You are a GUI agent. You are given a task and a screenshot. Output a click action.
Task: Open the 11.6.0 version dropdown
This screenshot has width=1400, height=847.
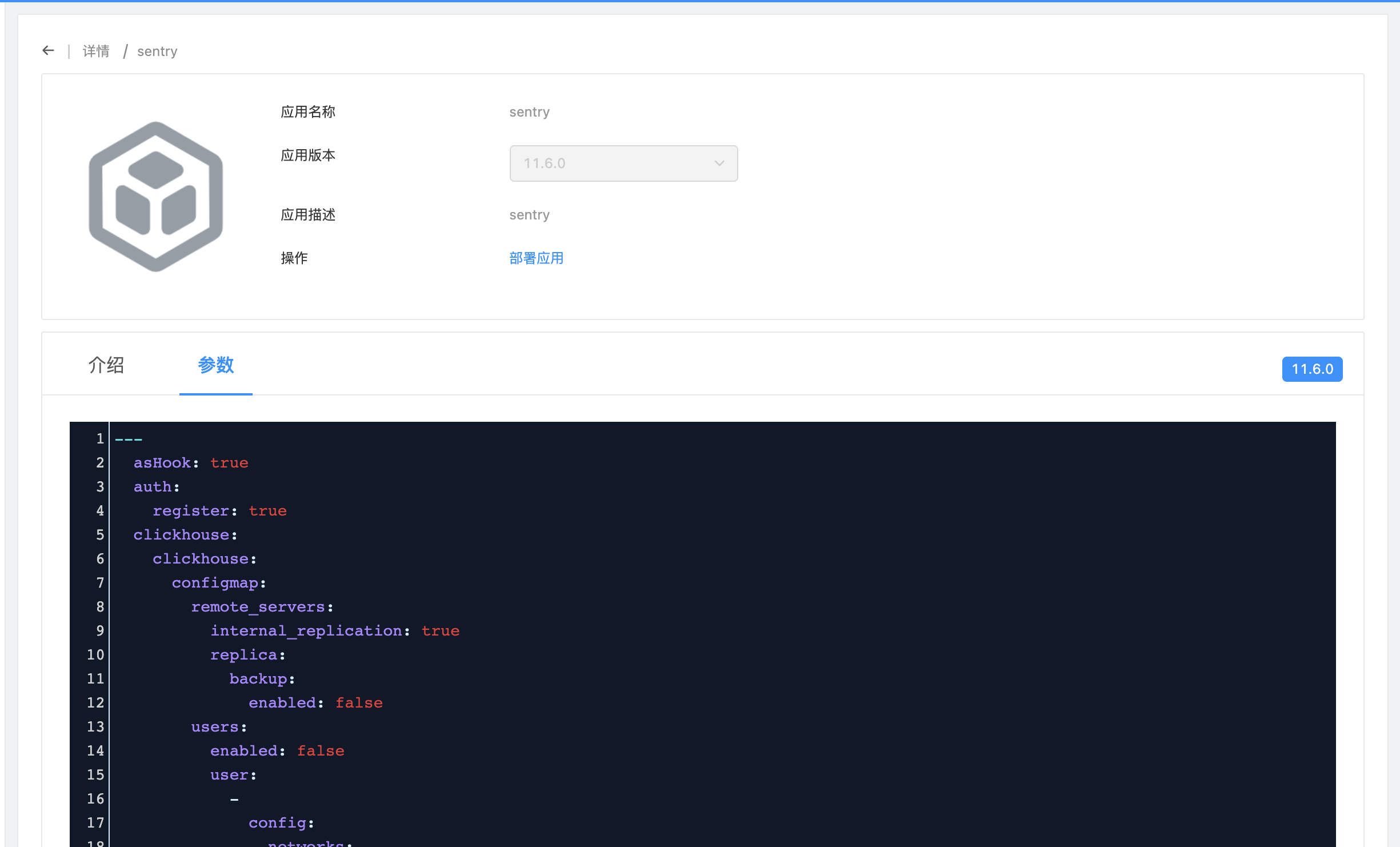[x=623, y=163]
